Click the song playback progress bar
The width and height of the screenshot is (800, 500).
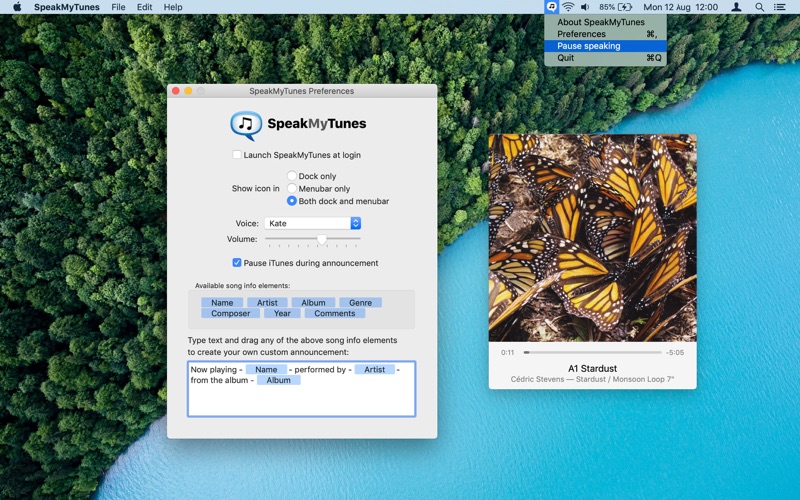pyautogui.click(x=592, y=353)
